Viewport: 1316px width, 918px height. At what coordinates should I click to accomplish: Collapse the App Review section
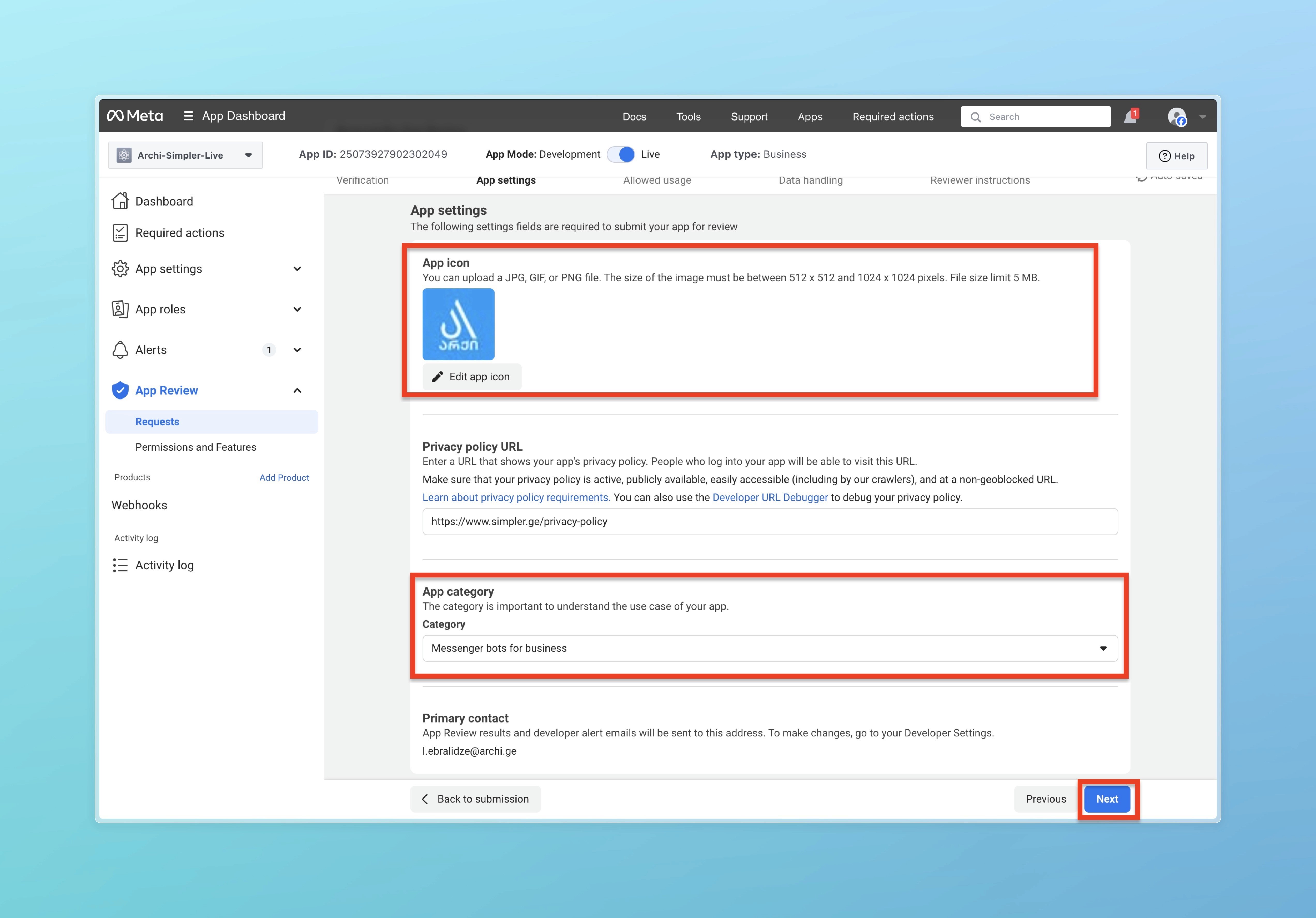[297, 390]
